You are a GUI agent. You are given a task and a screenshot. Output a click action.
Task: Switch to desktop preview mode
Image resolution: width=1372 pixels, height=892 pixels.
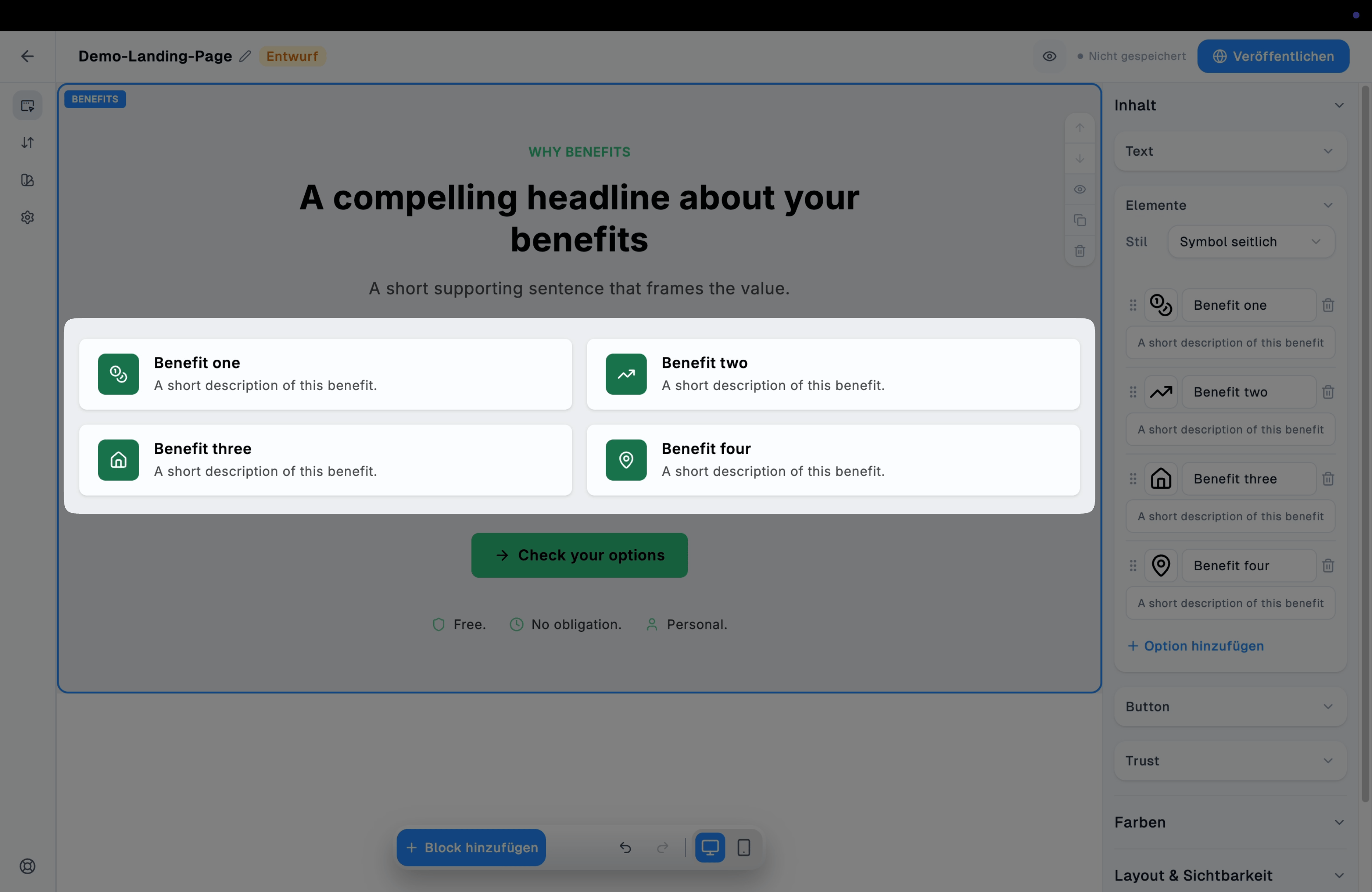click(710, 847)
